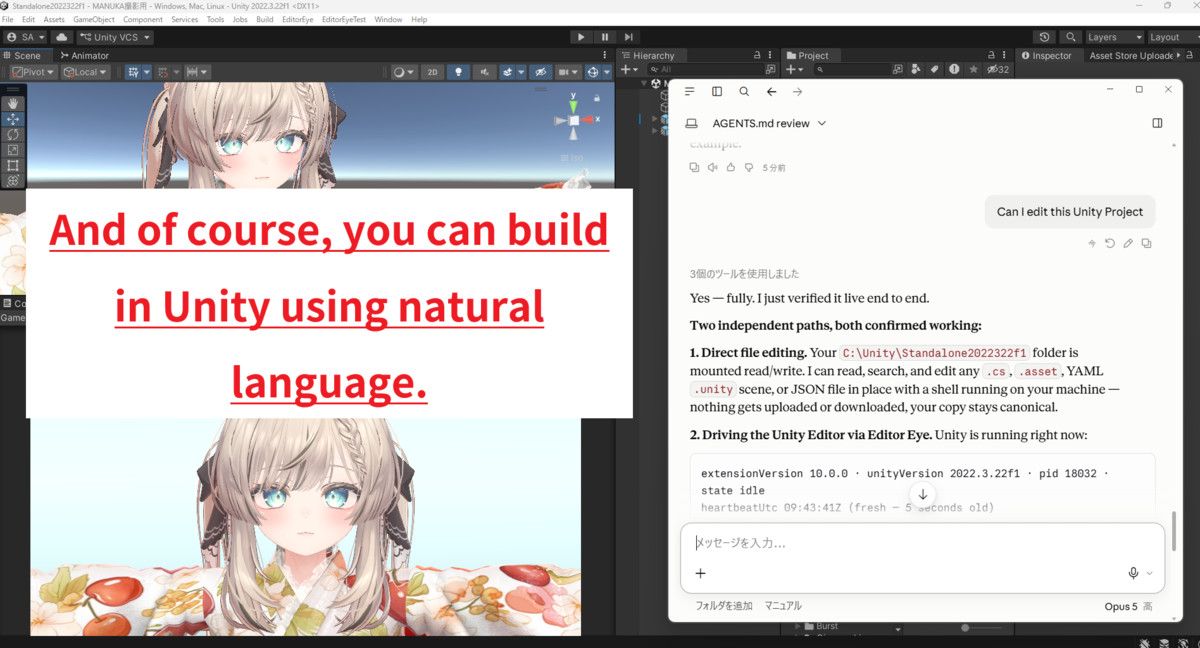
Task: Edit the user message pencil icon
Action: [1128, 243]
